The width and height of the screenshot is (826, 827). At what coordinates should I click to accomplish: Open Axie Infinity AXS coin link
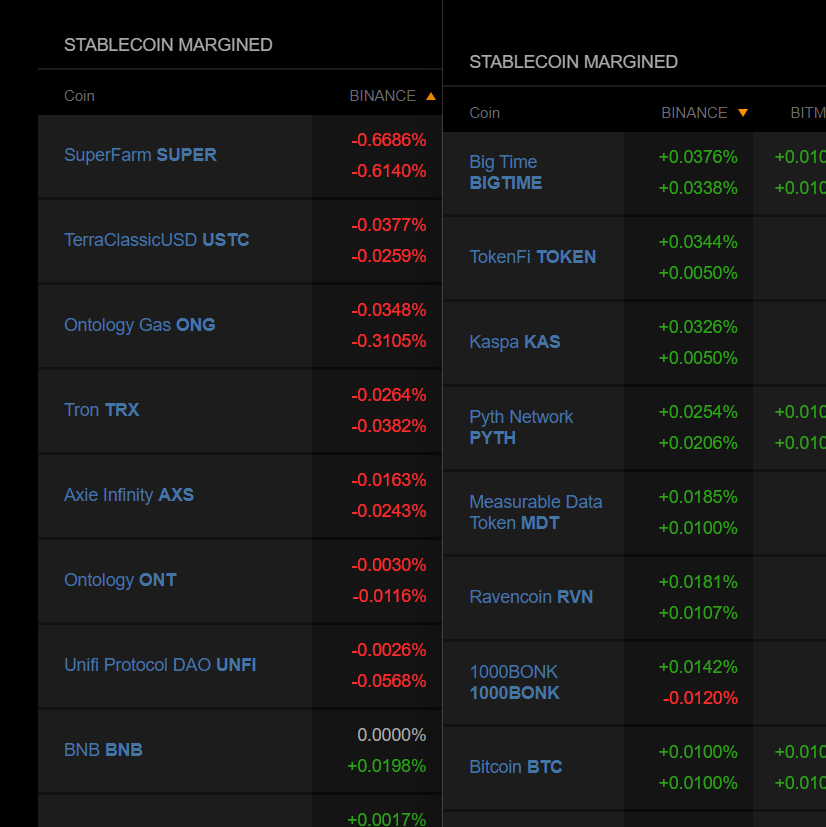129,495
